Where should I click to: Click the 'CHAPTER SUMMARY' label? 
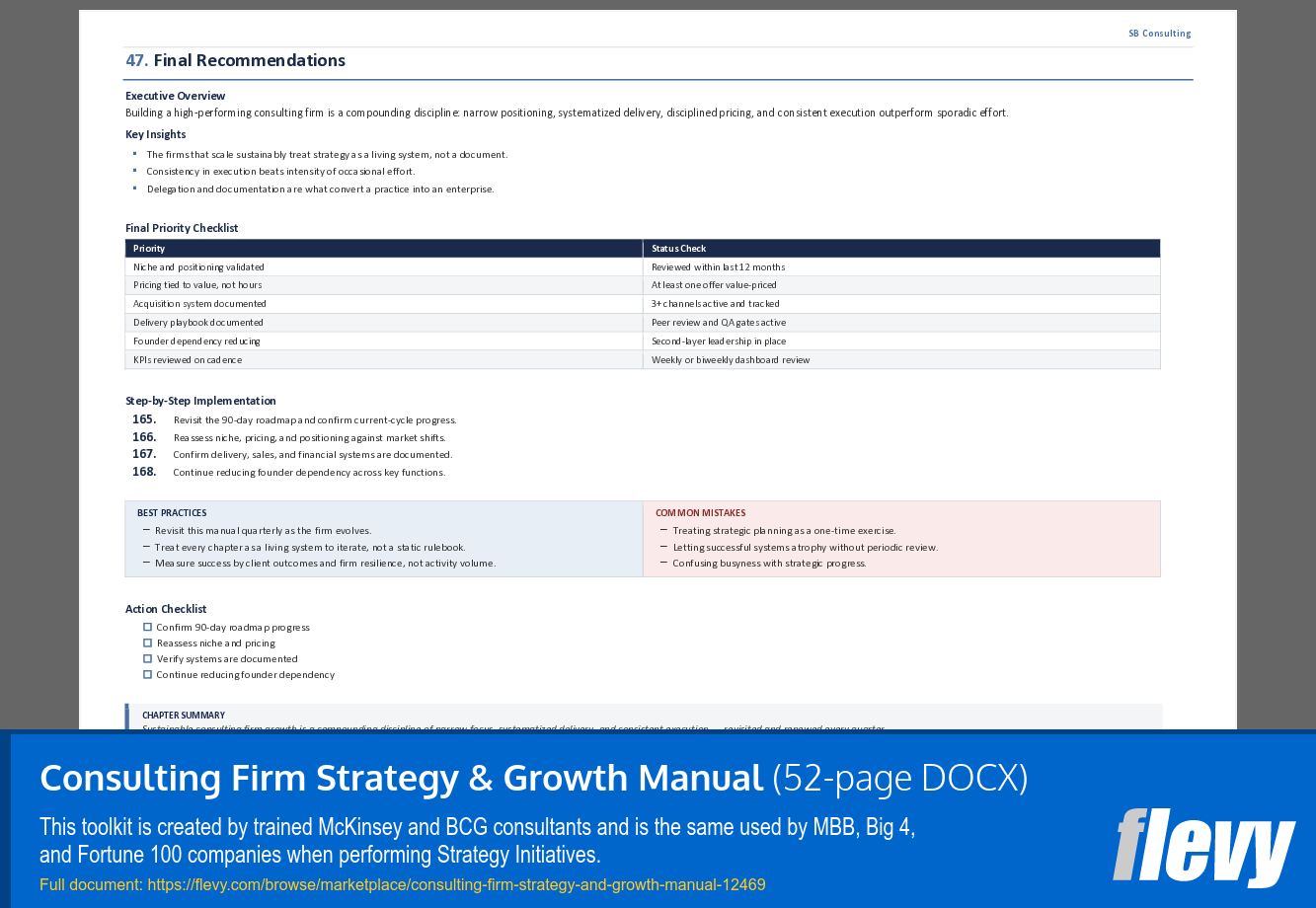point(184,716)
